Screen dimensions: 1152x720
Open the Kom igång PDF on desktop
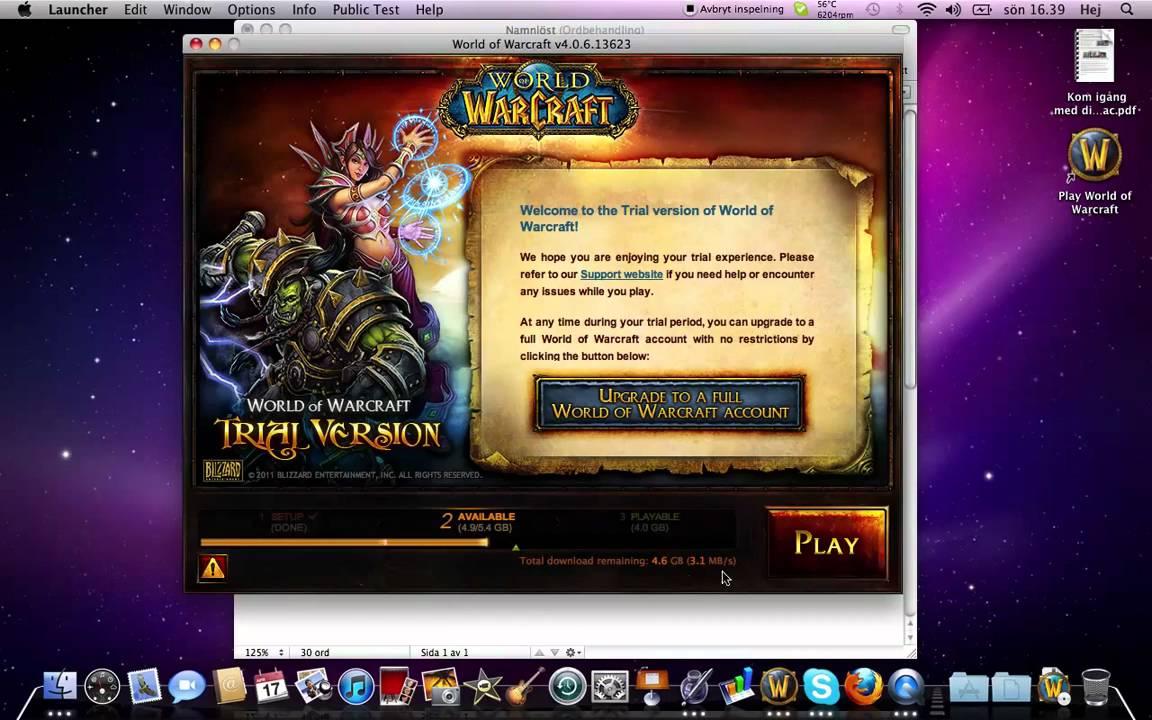pos(1094,58)
